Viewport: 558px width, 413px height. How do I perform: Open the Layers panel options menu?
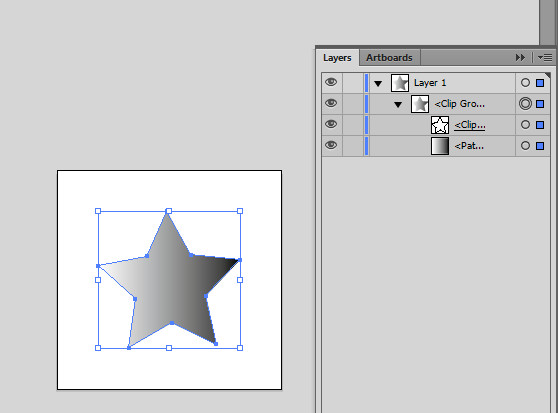pos(545,57)
